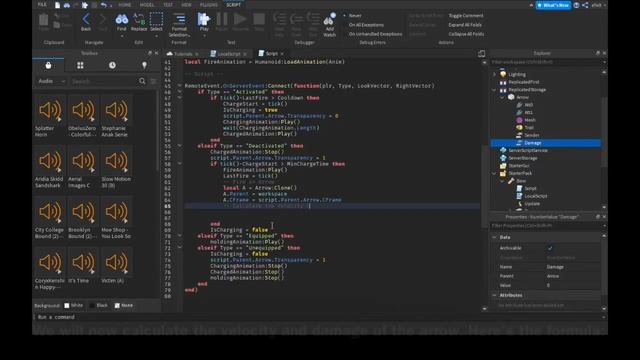
Task: Collapse the Data section in Properties
Action: [494, 237]
